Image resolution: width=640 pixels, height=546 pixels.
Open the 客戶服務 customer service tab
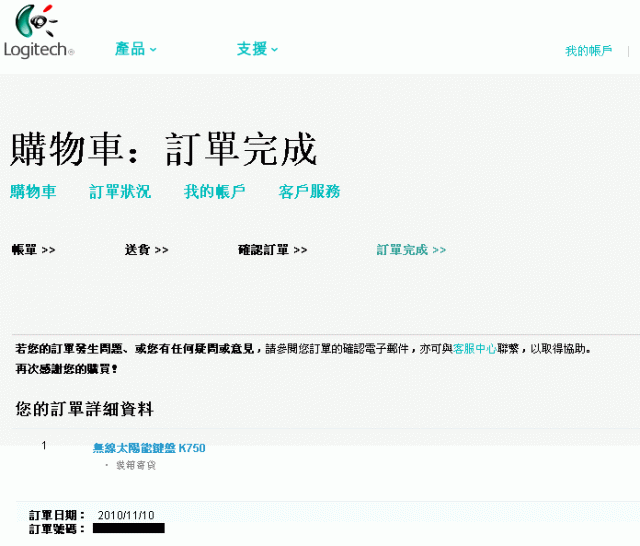click(x=309, y=191)
